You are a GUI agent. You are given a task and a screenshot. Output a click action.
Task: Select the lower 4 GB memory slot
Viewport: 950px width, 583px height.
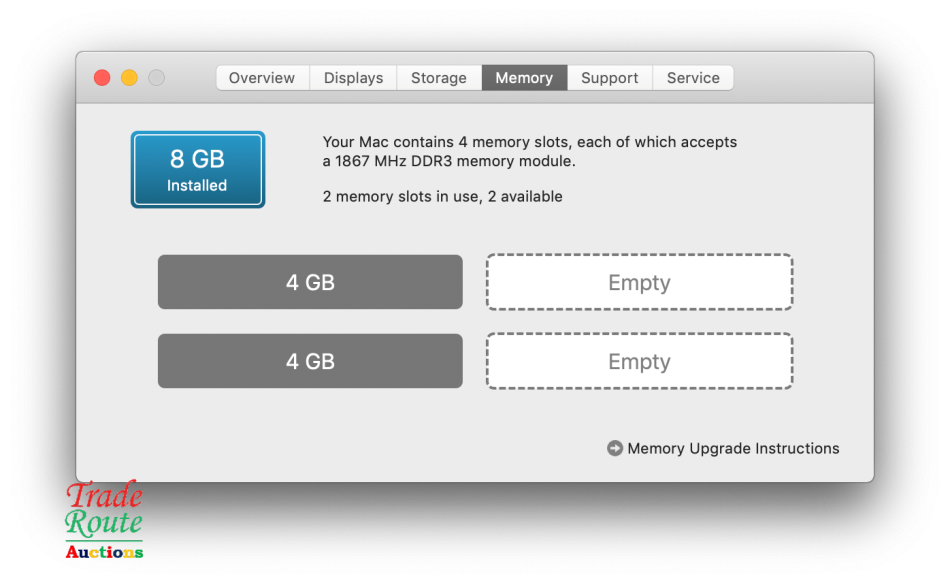[310, 361]
